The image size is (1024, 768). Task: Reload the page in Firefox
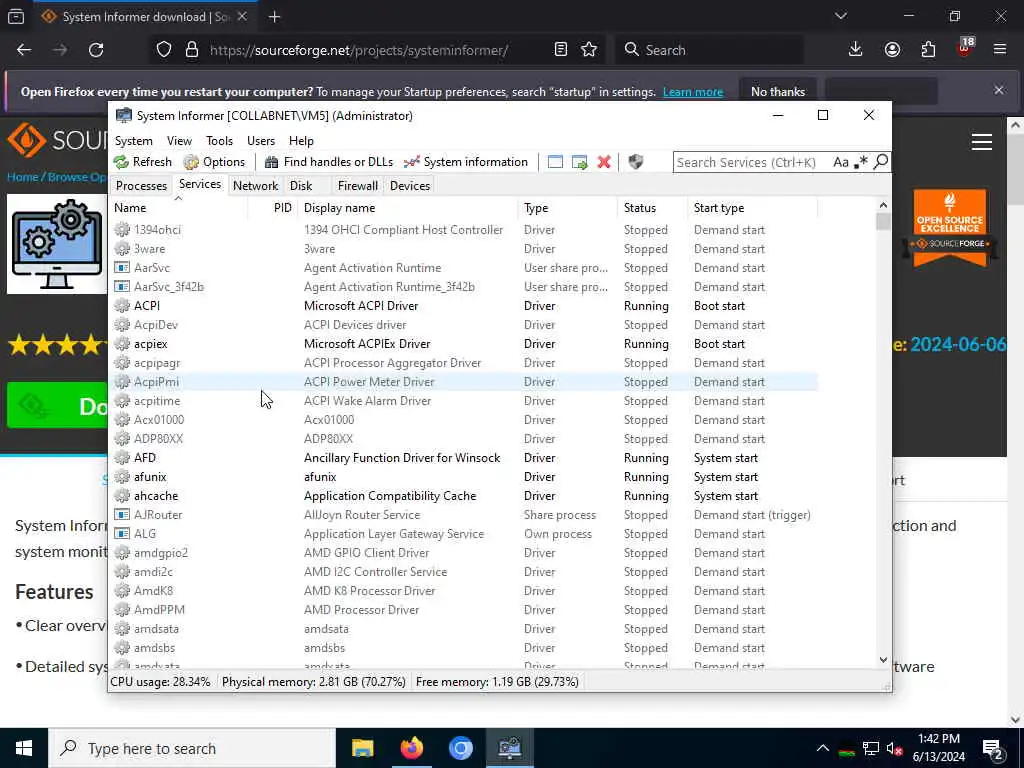(x=96, y=50)
